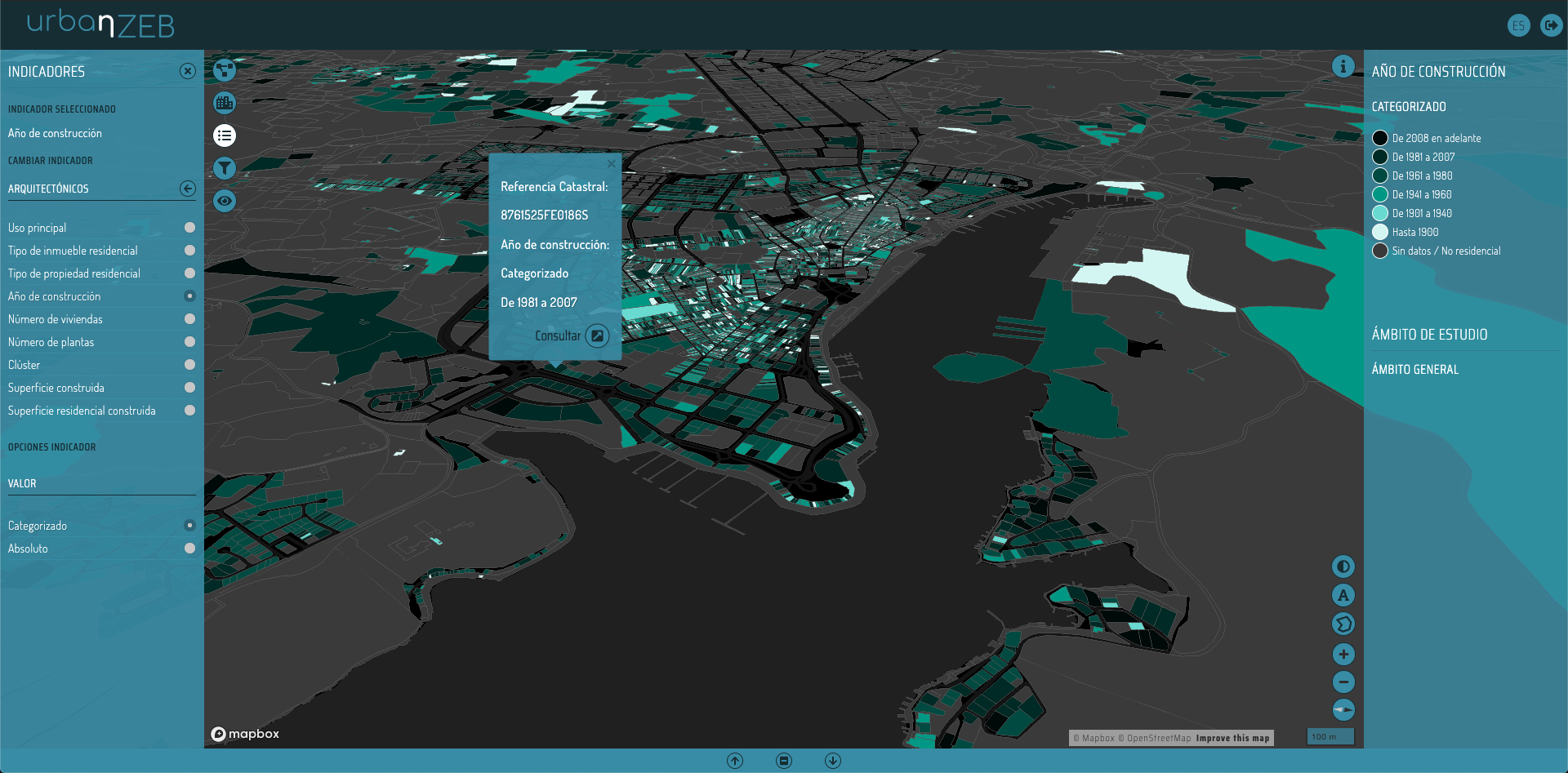Reset map orientation with compass icon

1343,709
